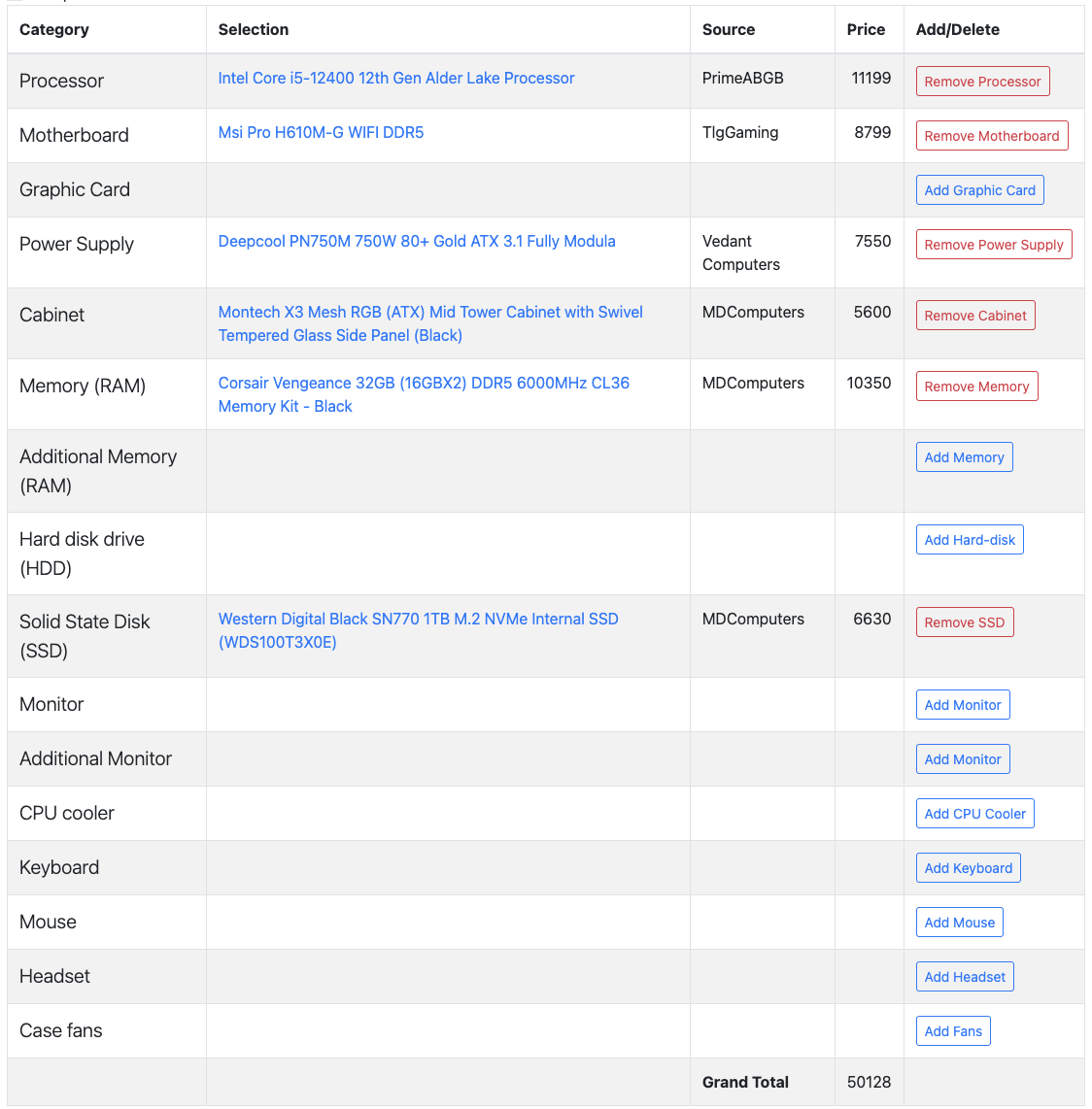The width and height of the screenshot is (1092, 1109).
Task: Click the Add Keyboard button
Action: coord(969,868)
